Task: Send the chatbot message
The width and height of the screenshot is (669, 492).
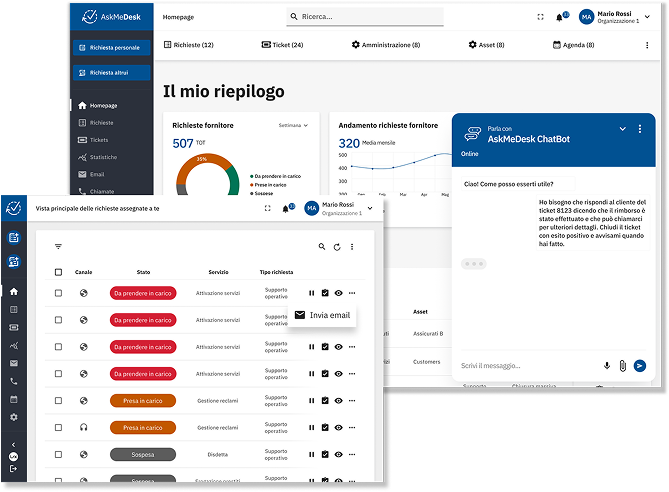Action: (640, 366)
